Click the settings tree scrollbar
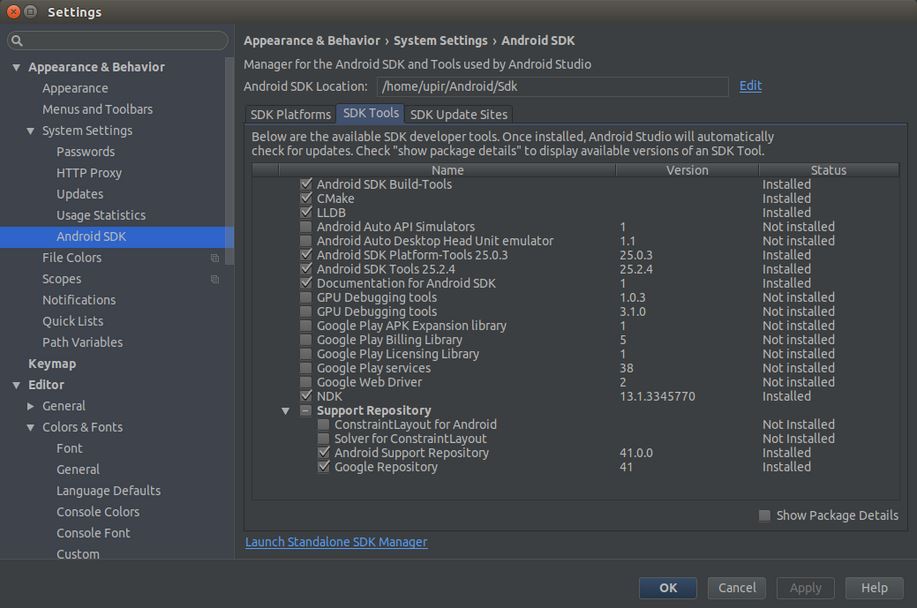This screenshot has height=608, width=917. tap(229, 161)
